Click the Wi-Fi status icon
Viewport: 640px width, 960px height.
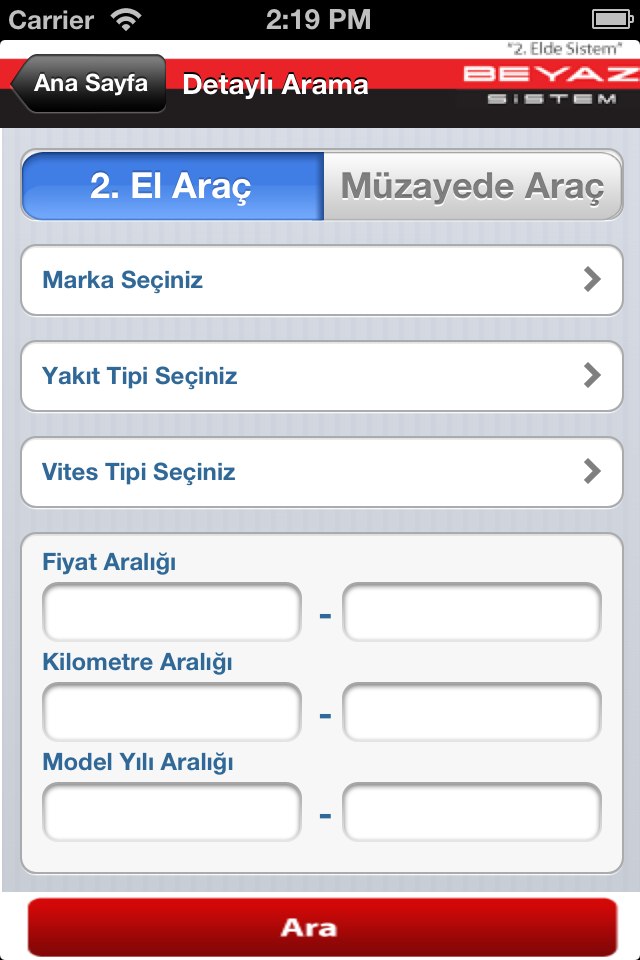pyautogui.click(x=126, y=20)
